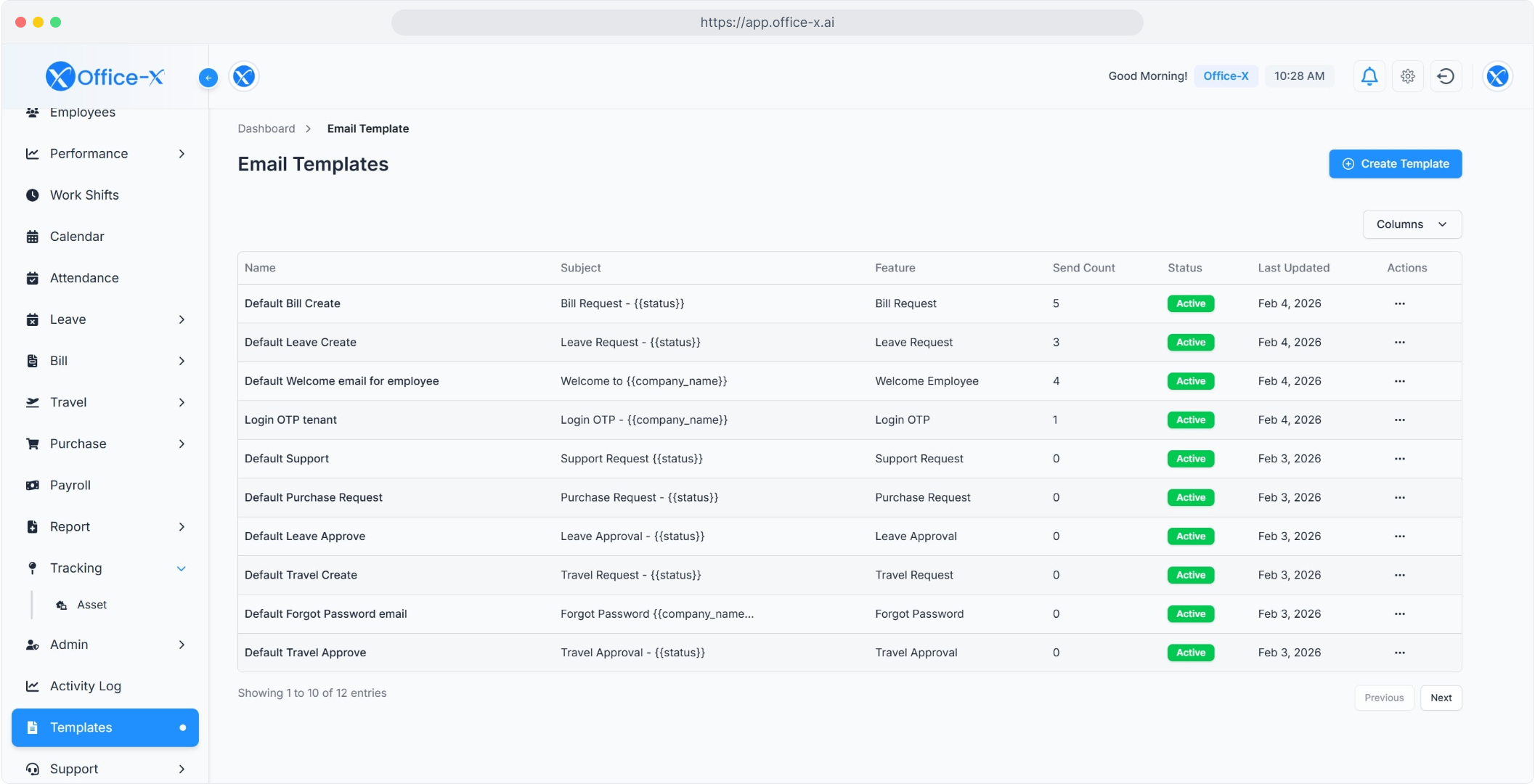Expand the Admin sidebar menu
1535x784 pixels.
pos(105,645)
